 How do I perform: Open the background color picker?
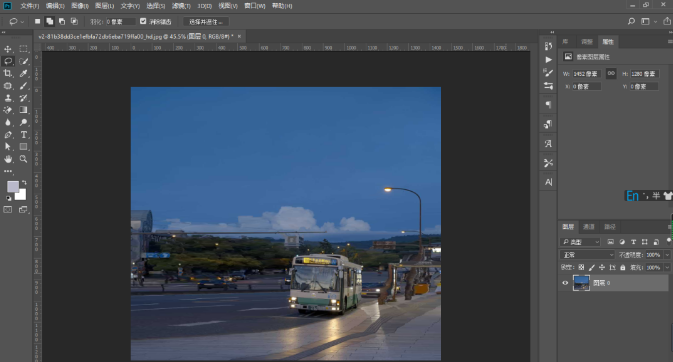click(x=22, y=196)
